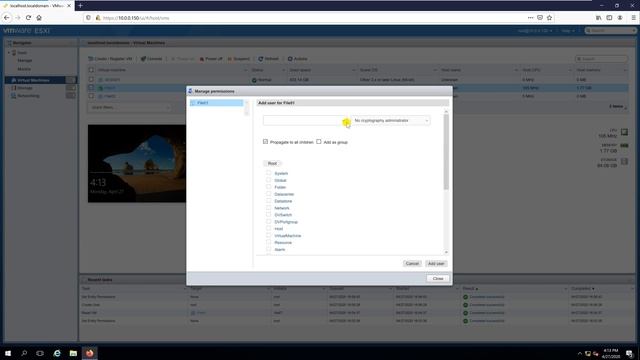Open File Explorer from the taskbar
The width and height of the screenshot is (640, 360).
click(x=73, y=353)
